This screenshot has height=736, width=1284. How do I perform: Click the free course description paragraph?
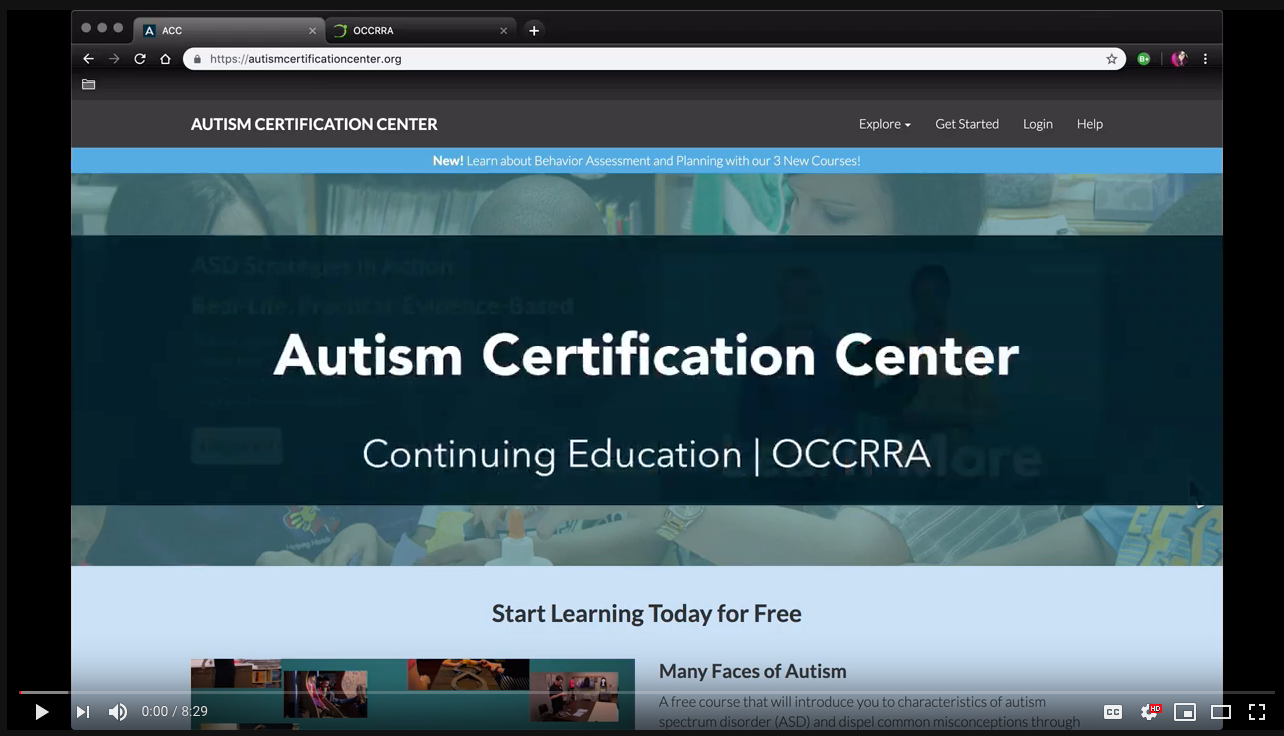pos(870,711)
